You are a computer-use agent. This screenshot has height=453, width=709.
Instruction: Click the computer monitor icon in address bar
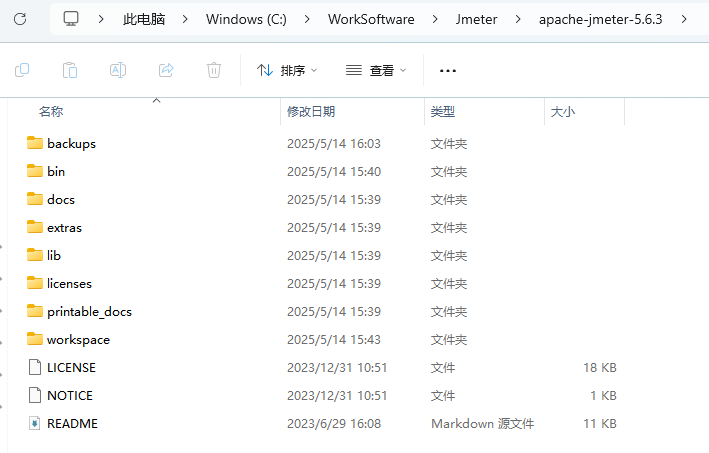(x=71, y=19)
